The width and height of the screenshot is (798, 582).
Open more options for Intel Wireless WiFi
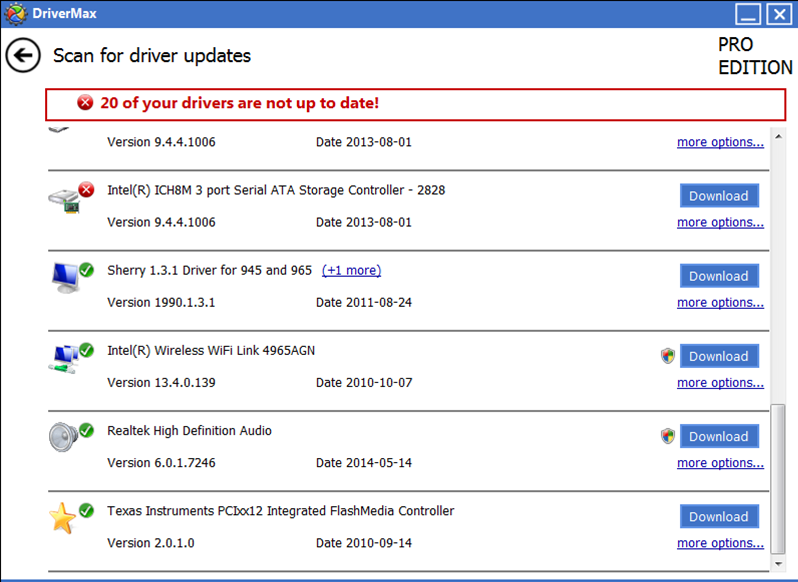click(x=720, y=383)
